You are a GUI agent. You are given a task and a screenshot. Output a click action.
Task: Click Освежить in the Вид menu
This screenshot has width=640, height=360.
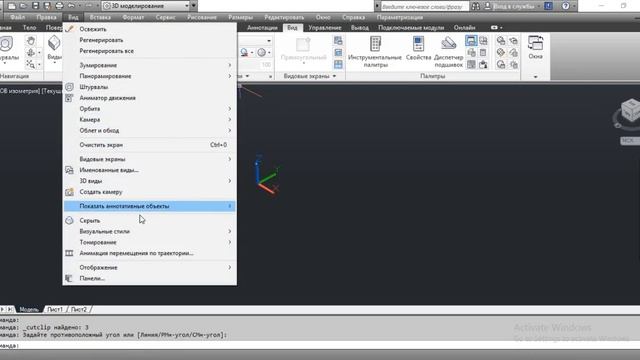click(x=150, y=29)
